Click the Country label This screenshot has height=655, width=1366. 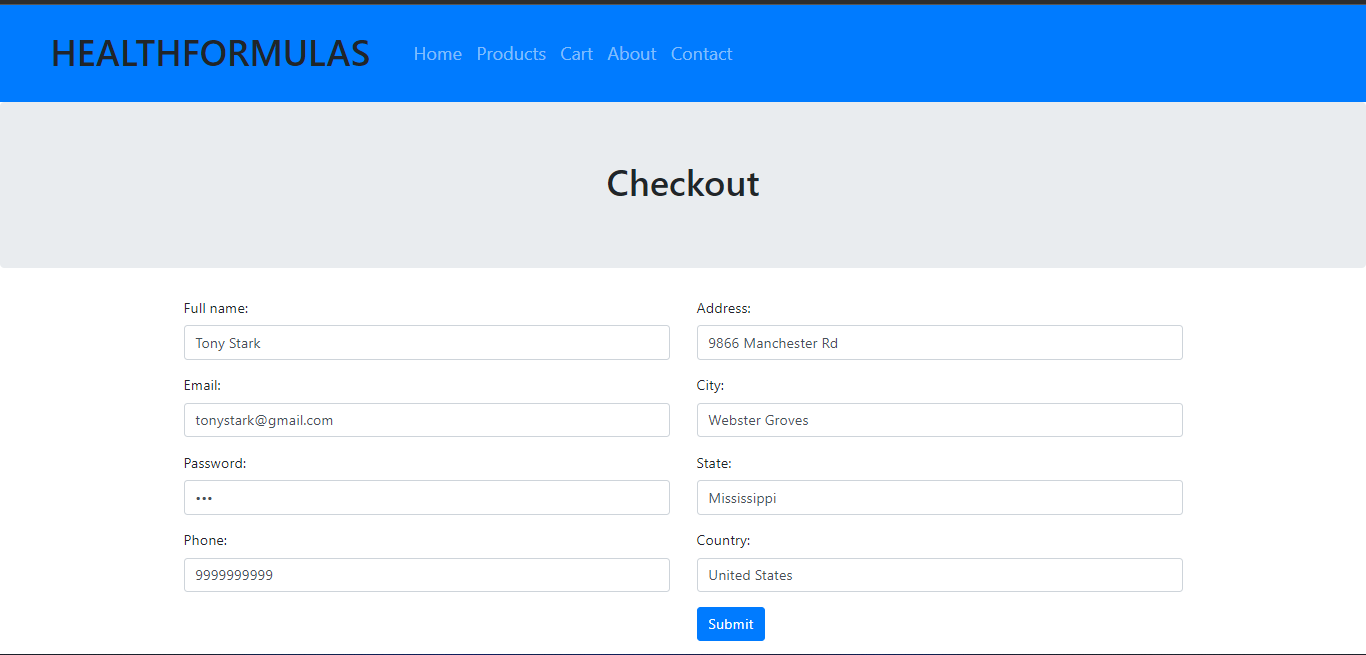[x=723, y=540]
